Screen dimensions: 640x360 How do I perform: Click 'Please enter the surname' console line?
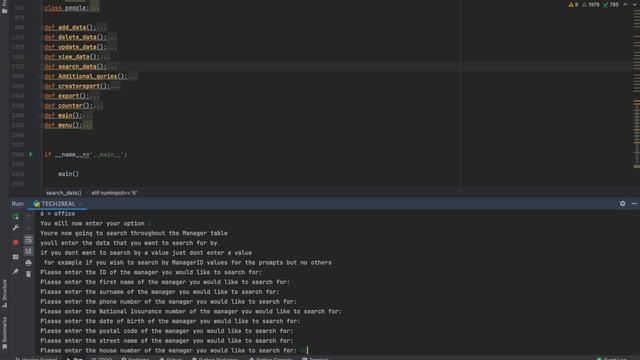pyautogui.click(x=160, y=292)
